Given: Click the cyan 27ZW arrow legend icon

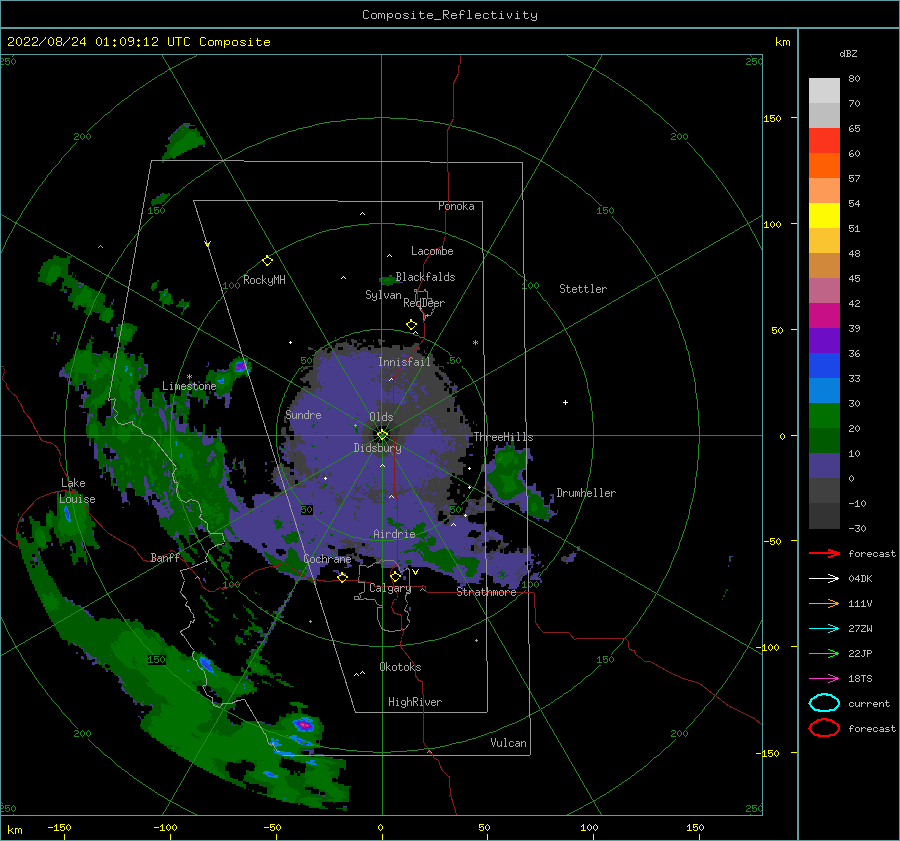Looking at the screenshot, I should pyautogui.click(x=824, y=628).
